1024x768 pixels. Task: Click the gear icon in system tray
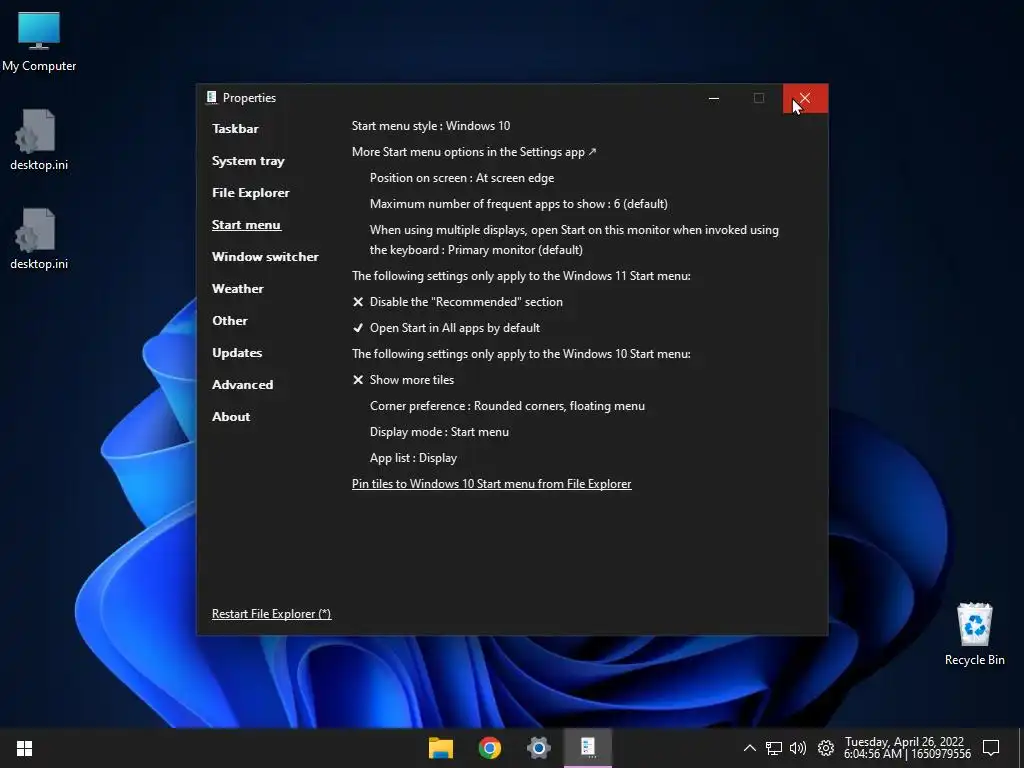[825, 748]
